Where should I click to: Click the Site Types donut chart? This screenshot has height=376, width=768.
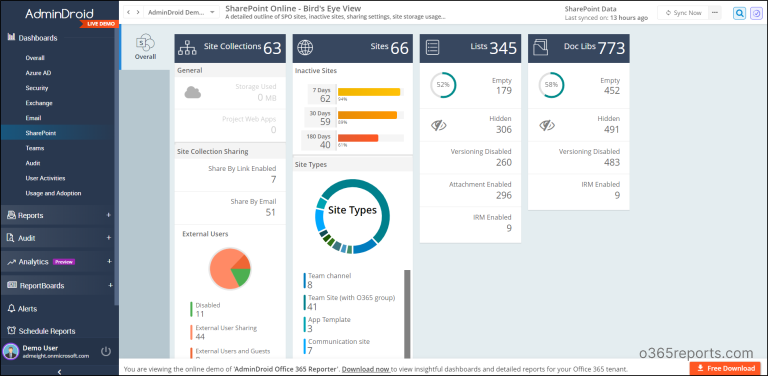coord(352,216)
